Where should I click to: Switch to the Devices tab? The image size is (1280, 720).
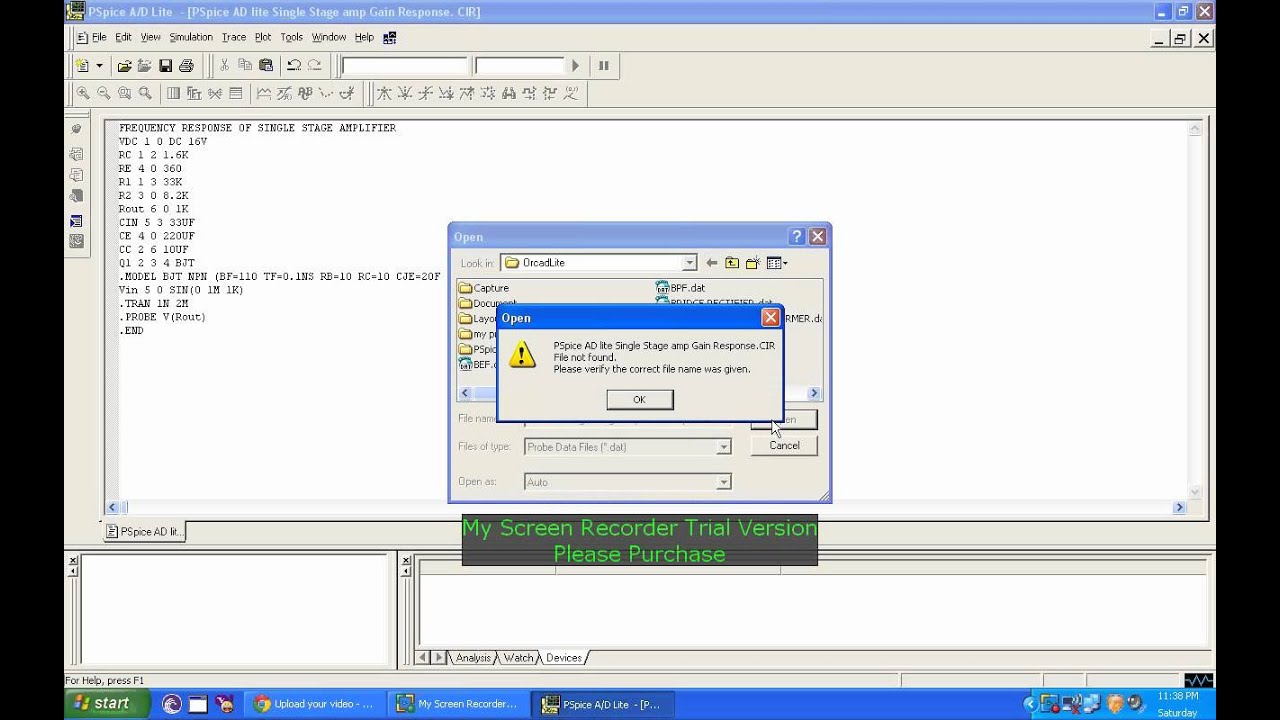tap(563, 658)
